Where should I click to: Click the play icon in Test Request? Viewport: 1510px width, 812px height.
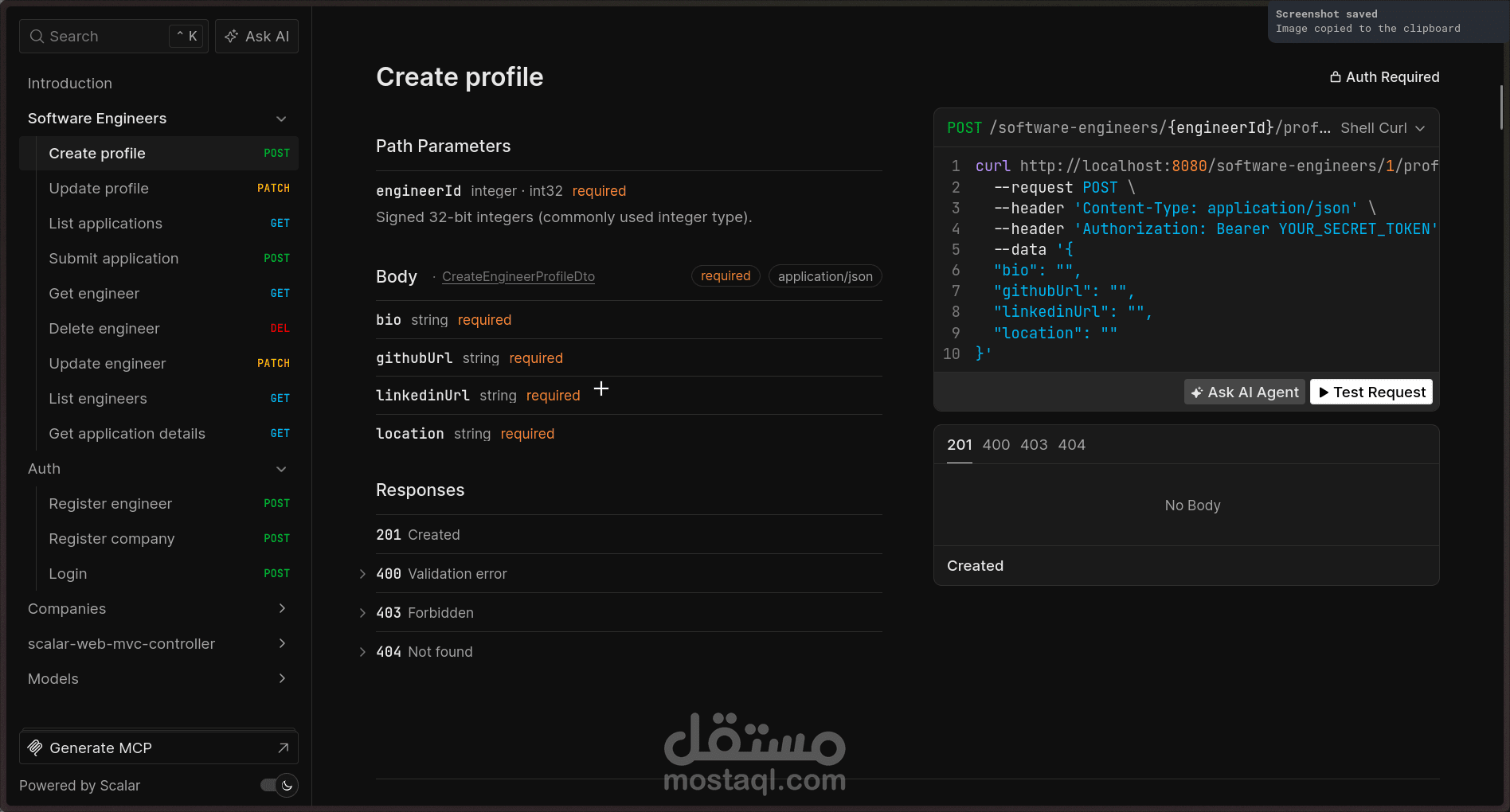[1324, 392]
